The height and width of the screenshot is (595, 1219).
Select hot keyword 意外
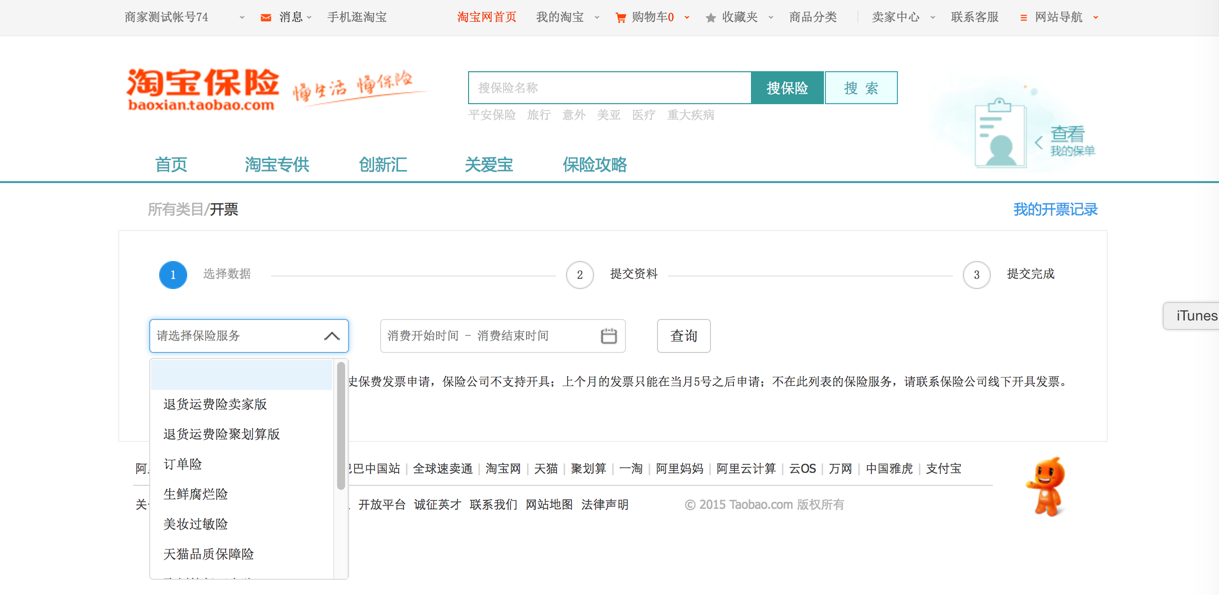pos(574,115)
